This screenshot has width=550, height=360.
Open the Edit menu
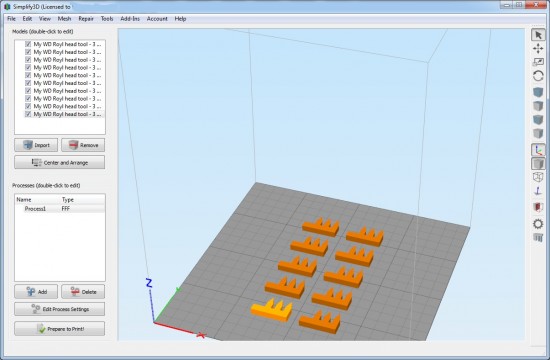click(x=27, y=19)
